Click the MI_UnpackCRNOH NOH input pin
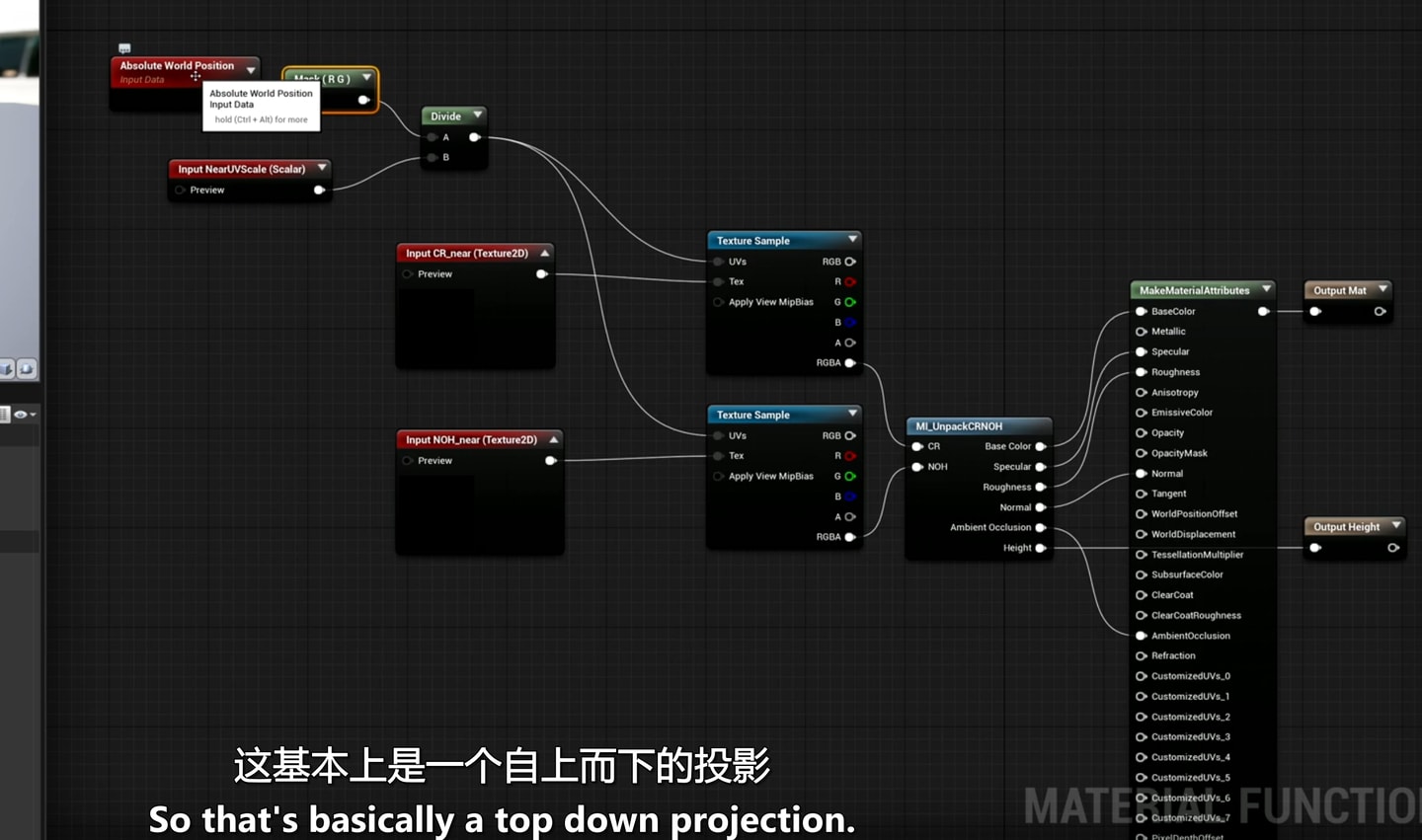This screenshot has height=840, width=1422. pyautogui.click(x=917, y=467)
